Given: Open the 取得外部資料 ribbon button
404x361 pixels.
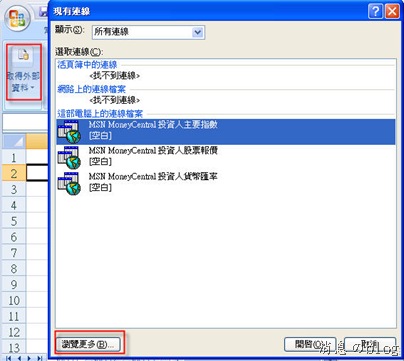Looking at the screenshot, I should [23, 72].
